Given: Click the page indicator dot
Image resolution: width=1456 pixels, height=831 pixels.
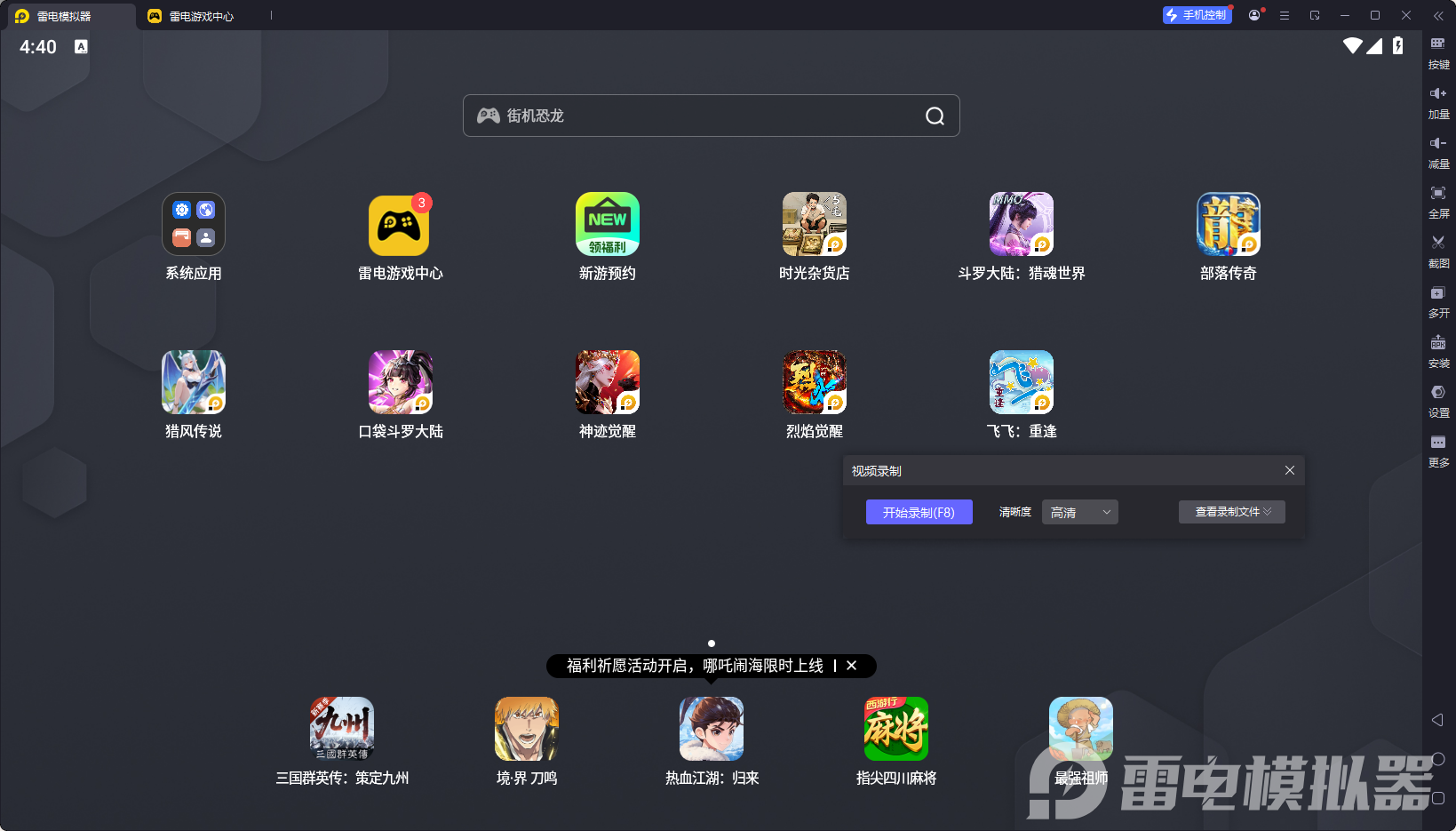Looking at the screenshot, I should click(x=712, y=643).
